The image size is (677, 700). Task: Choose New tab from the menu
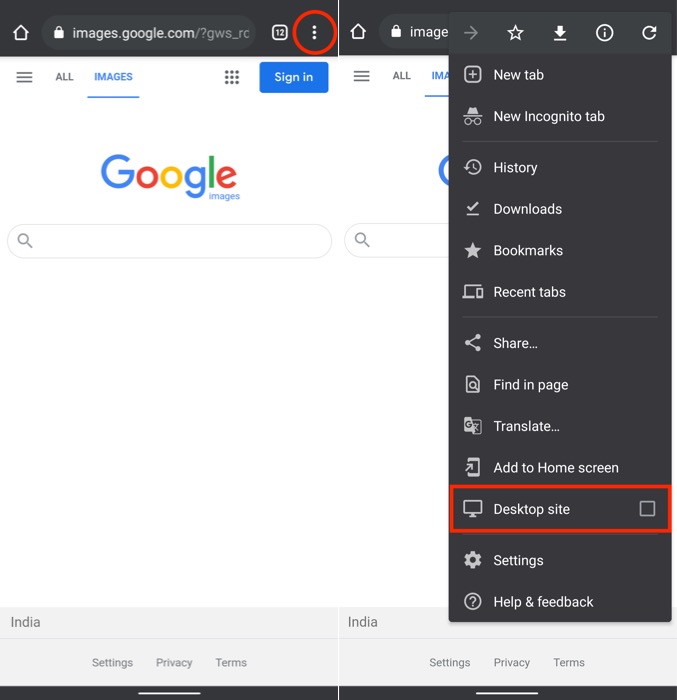[560, 75]
